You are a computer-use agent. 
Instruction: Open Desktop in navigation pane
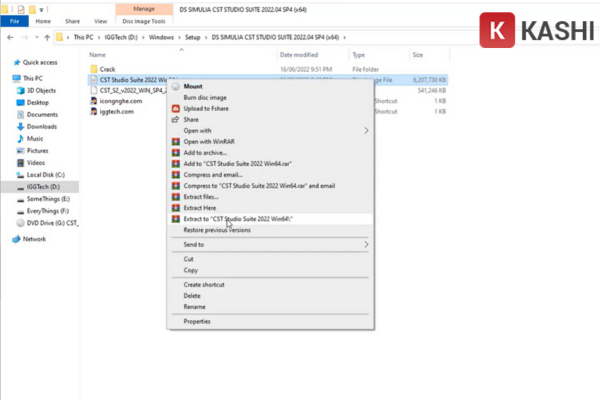pos(38,103)
